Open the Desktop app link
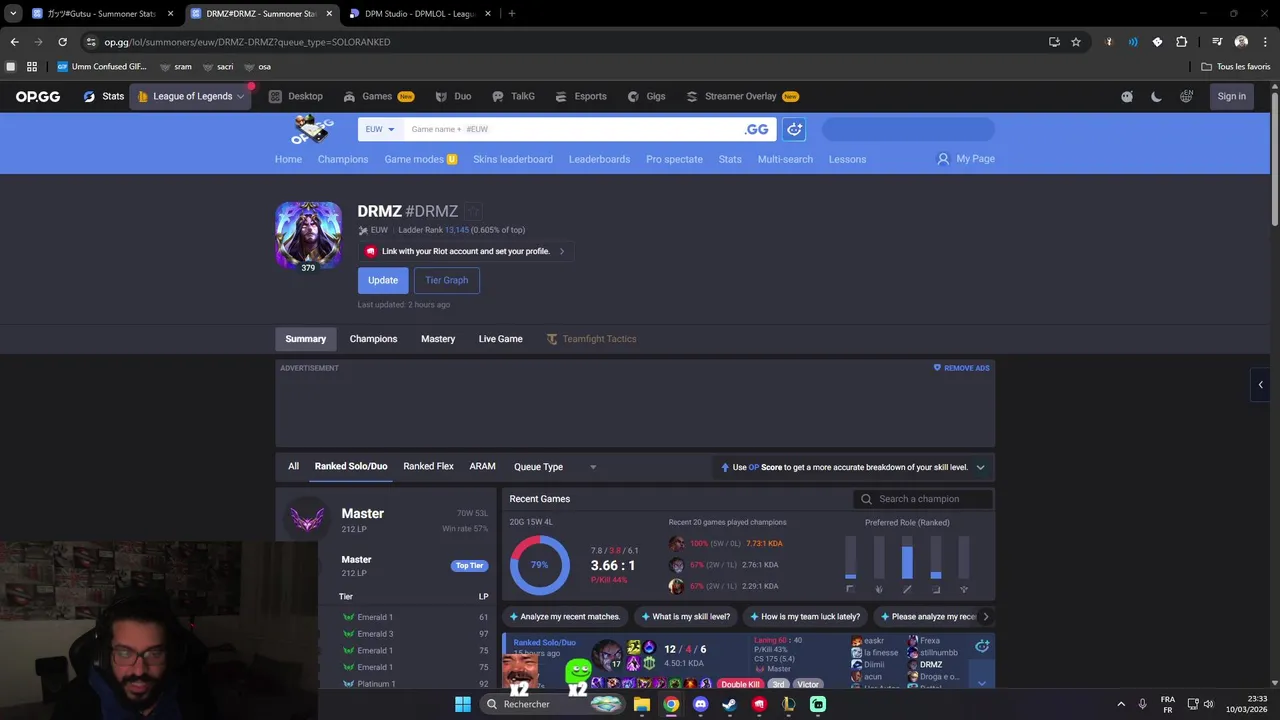 coord(296,96)
